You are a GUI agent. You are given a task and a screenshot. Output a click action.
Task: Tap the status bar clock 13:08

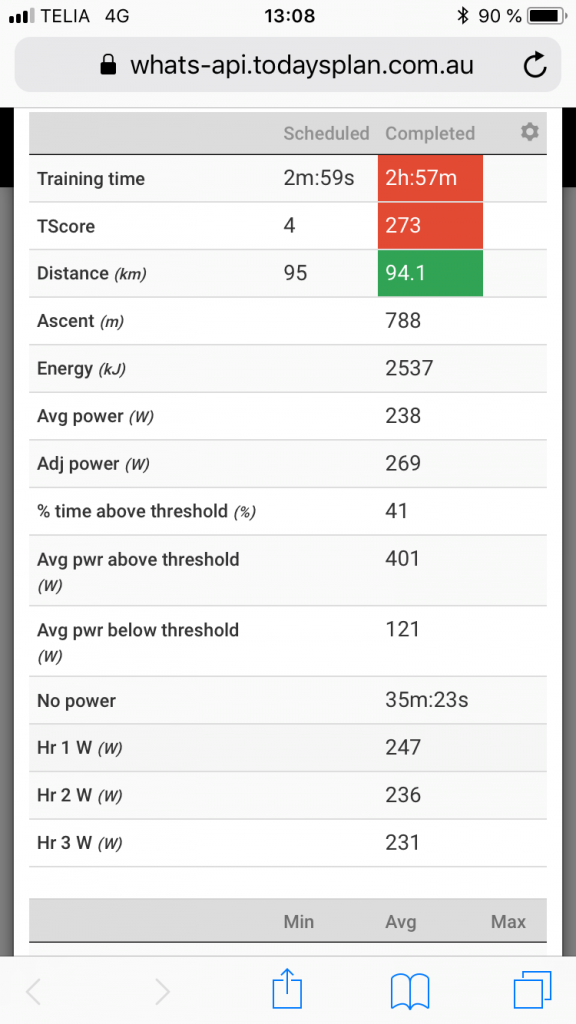[289, 16]
